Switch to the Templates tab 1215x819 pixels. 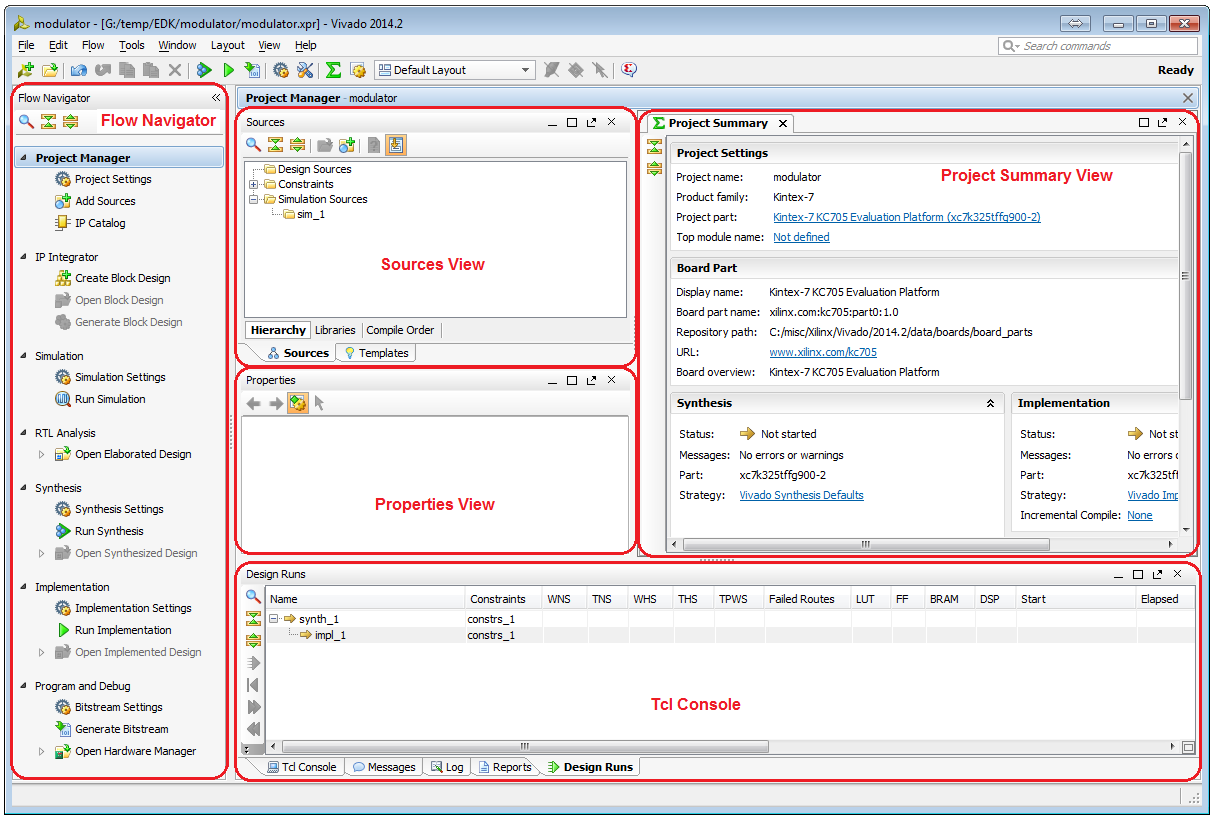tap(376, 353)
